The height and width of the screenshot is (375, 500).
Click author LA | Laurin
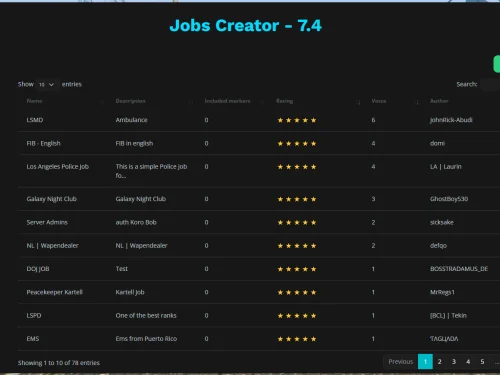click(x=446, y=167)
